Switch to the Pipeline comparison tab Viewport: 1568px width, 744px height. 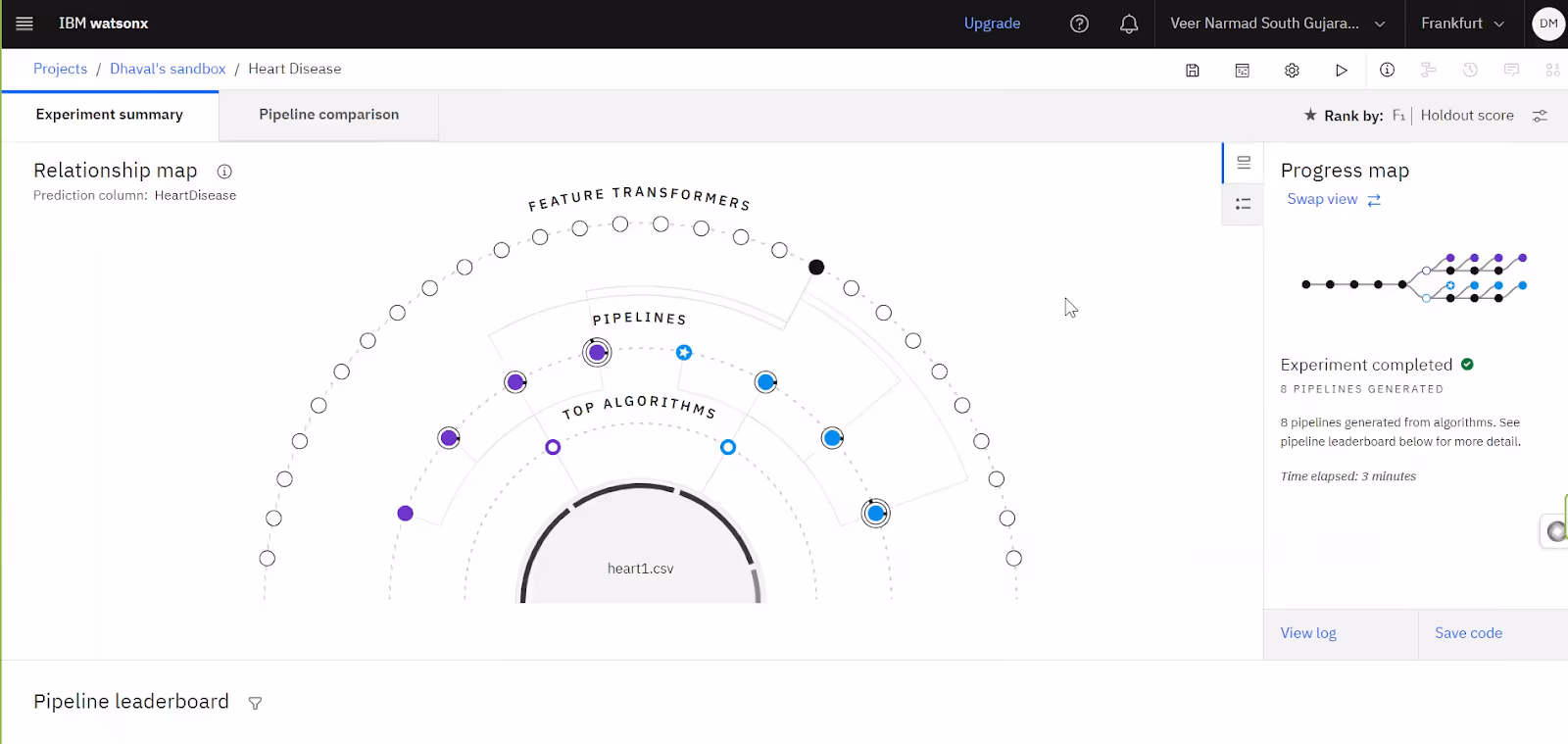[x=328, y=115]
